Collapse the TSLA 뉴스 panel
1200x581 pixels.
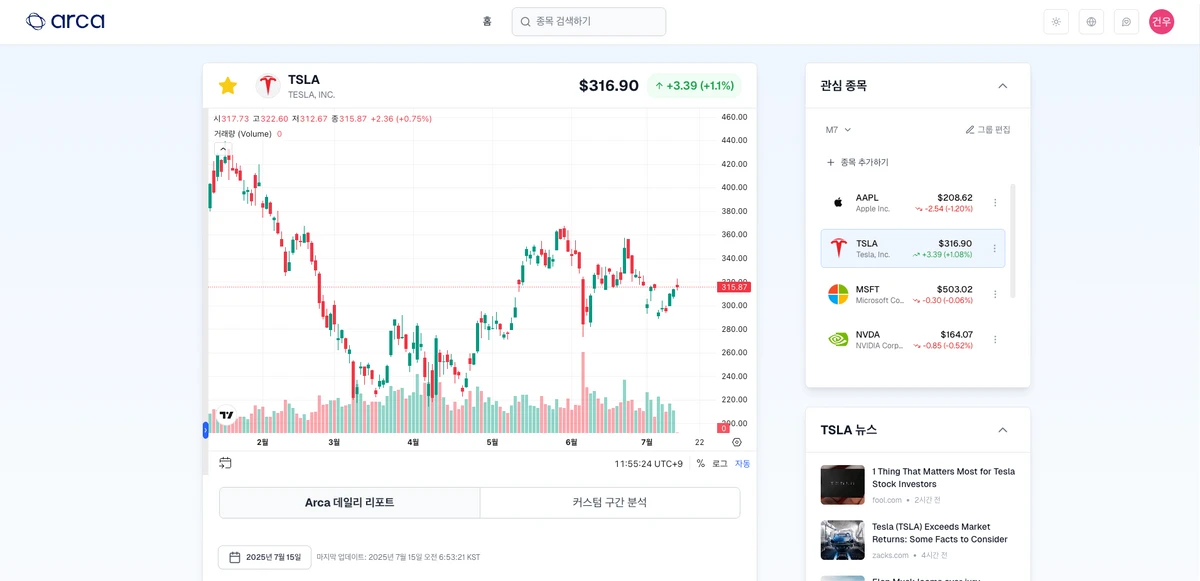pos(1003,430)
